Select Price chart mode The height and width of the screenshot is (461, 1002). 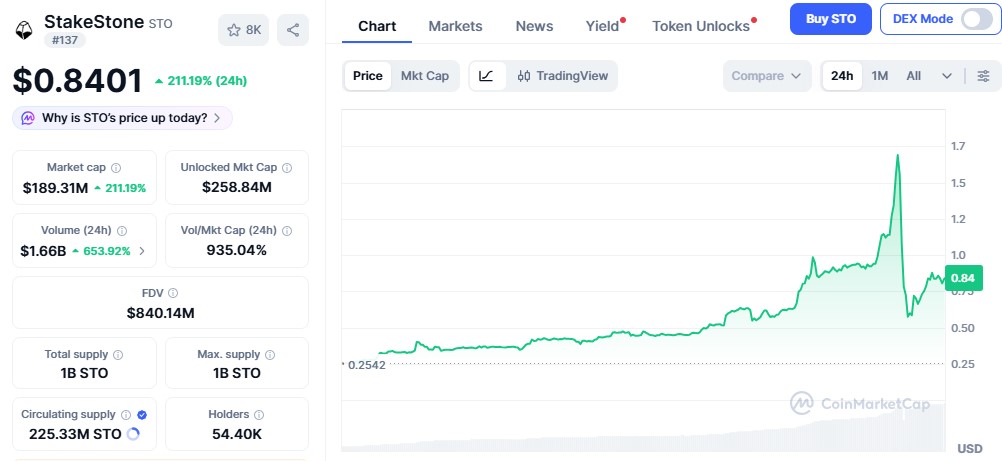(x=368, y=76)
